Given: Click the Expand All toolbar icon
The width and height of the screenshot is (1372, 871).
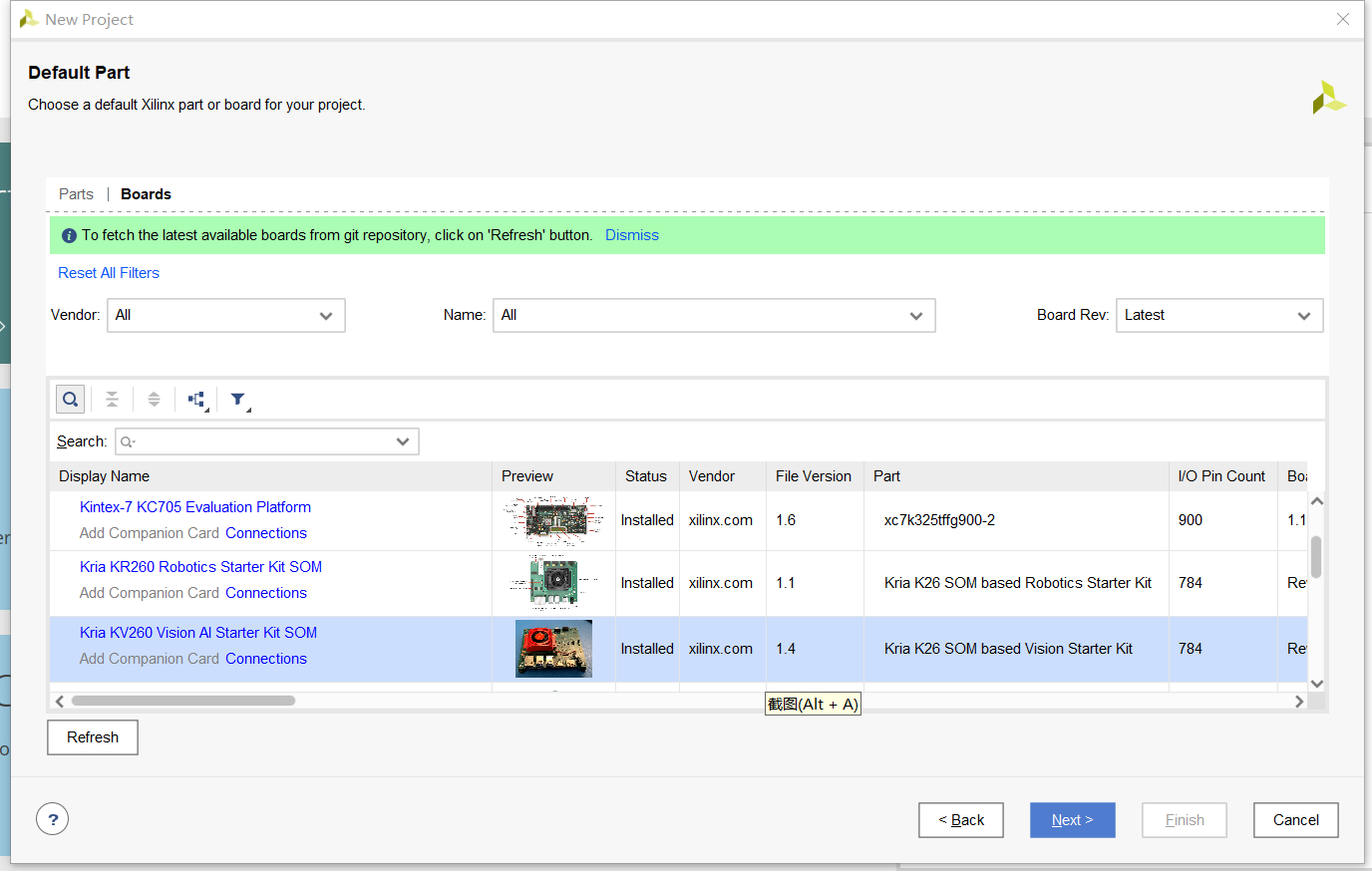Looking at the screenshot, I should coord(154,400).
